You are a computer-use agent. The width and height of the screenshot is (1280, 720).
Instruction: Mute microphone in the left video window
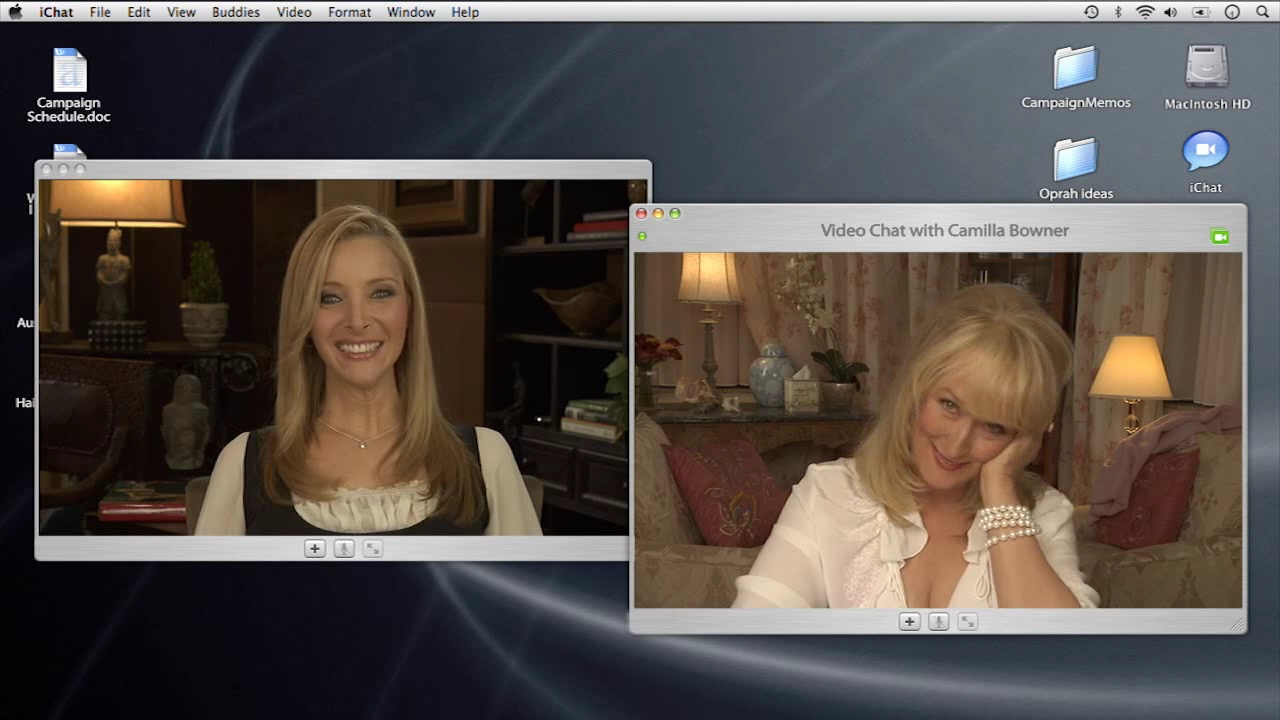(344, 548)
